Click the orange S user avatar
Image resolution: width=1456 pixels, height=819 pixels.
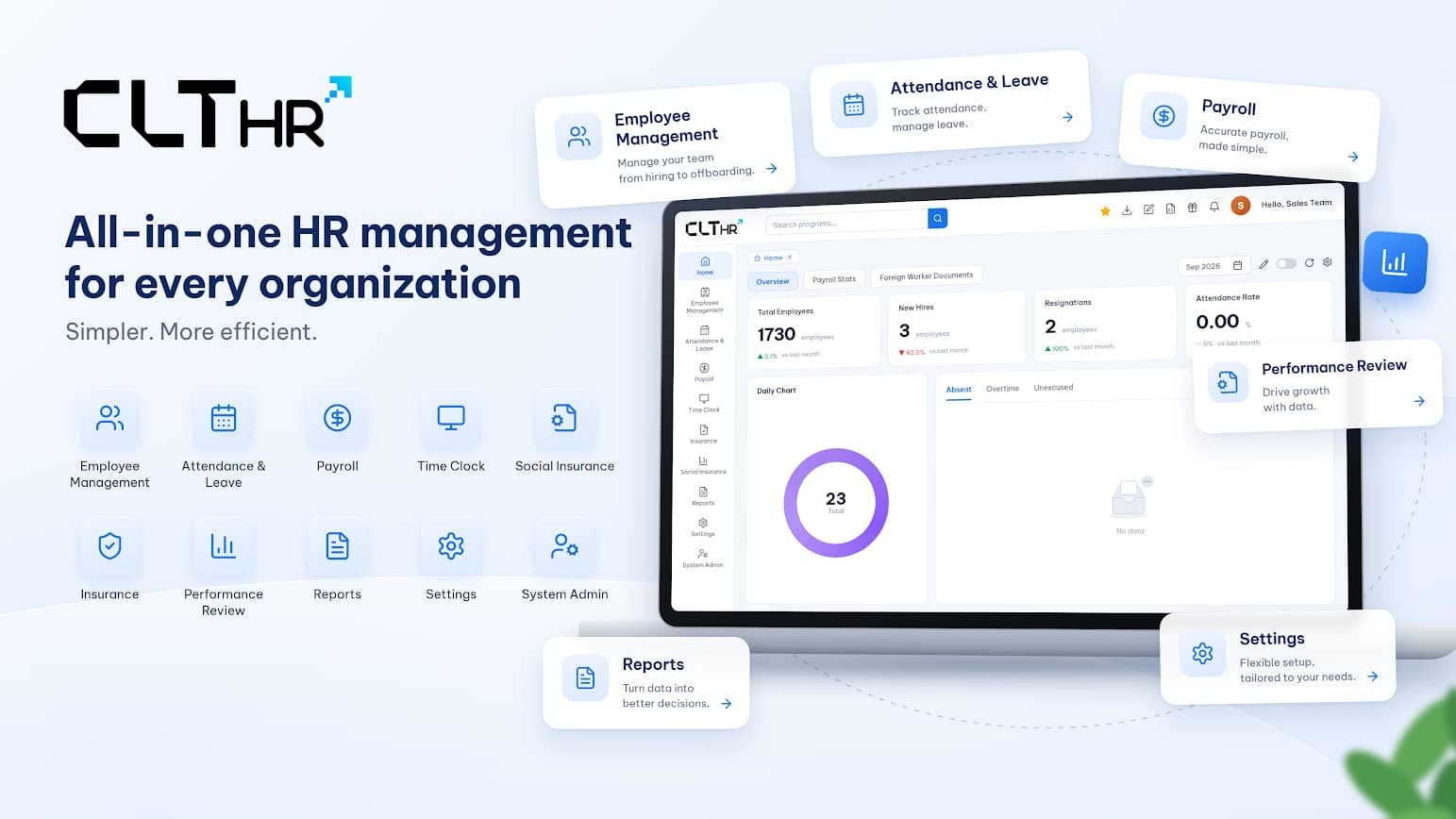(1241, 205)
